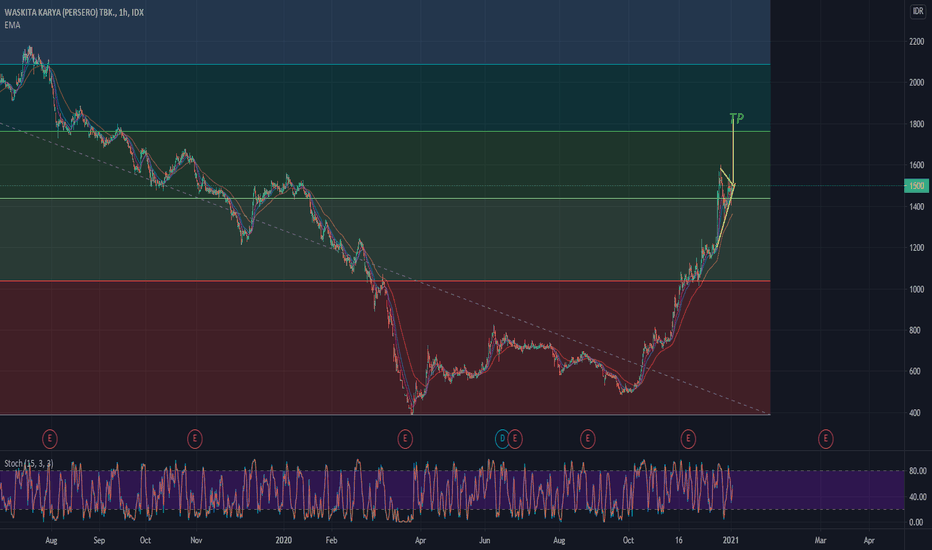Click the 0.00 stochastic scale value
This screenshot has width=932, height=550.
(x=917, y=523)
